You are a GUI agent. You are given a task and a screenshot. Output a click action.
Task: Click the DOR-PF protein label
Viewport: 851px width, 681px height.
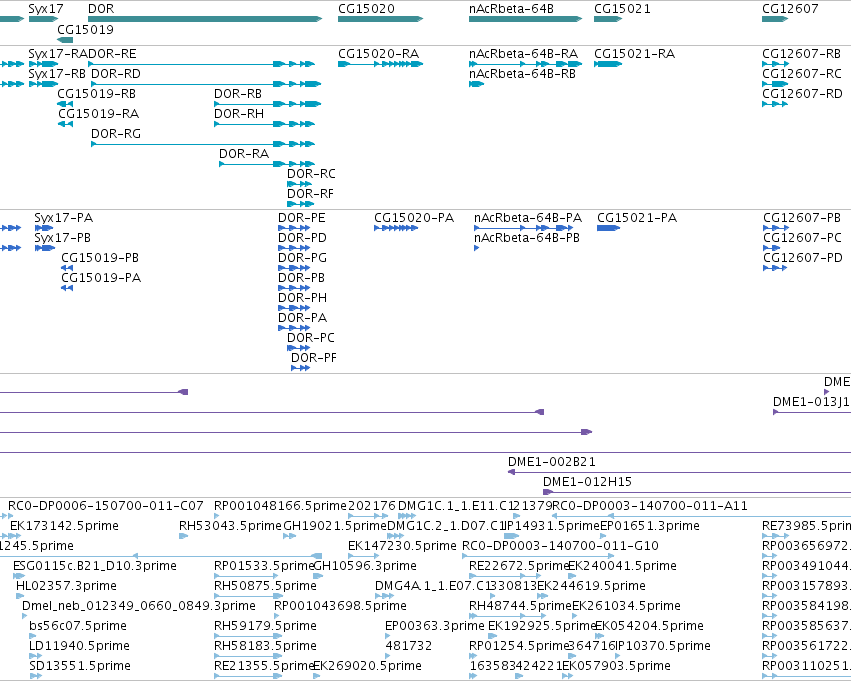pyautogui.click(x=314, y=359)
